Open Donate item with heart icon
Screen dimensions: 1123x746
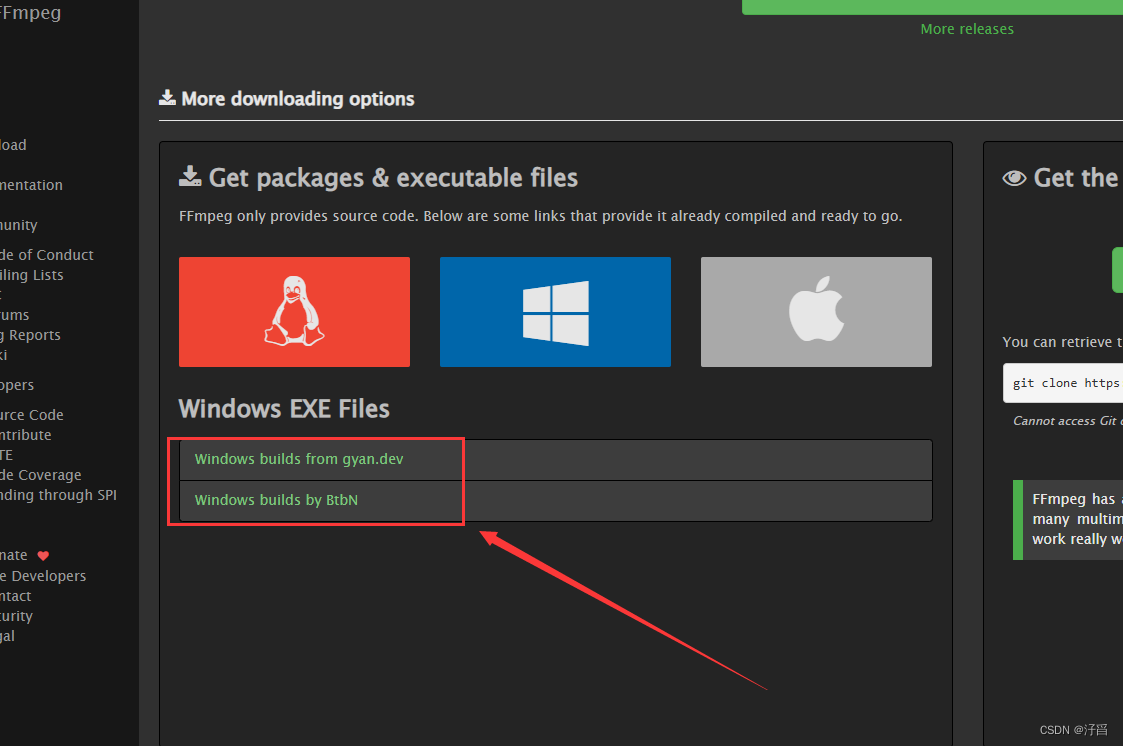tap(24, 556)
